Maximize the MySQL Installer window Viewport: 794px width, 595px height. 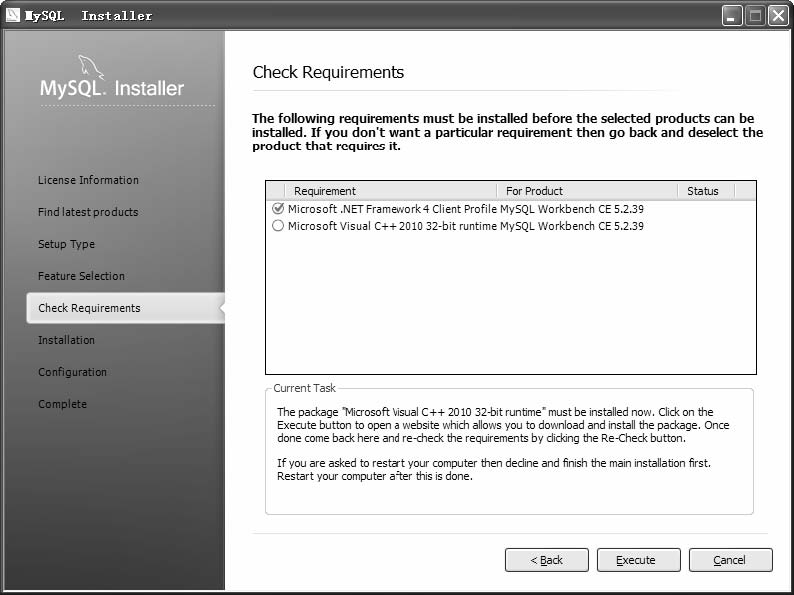click(755, 16)
